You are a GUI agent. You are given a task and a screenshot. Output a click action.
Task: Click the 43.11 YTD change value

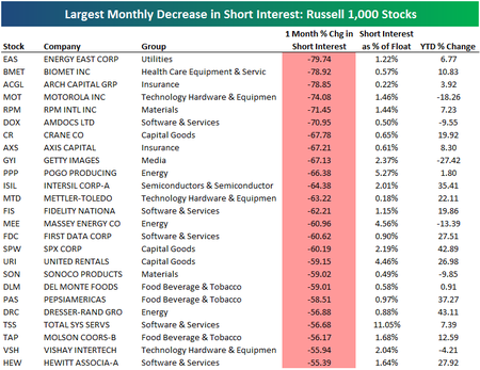coord(448,312)
